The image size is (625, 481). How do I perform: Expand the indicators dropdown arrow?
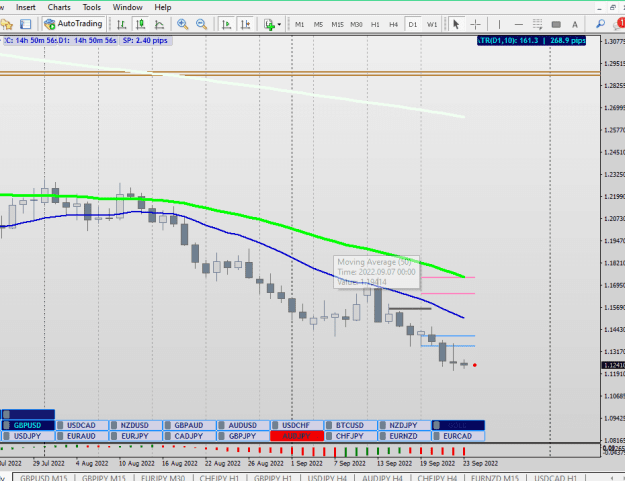pos(279,24)
